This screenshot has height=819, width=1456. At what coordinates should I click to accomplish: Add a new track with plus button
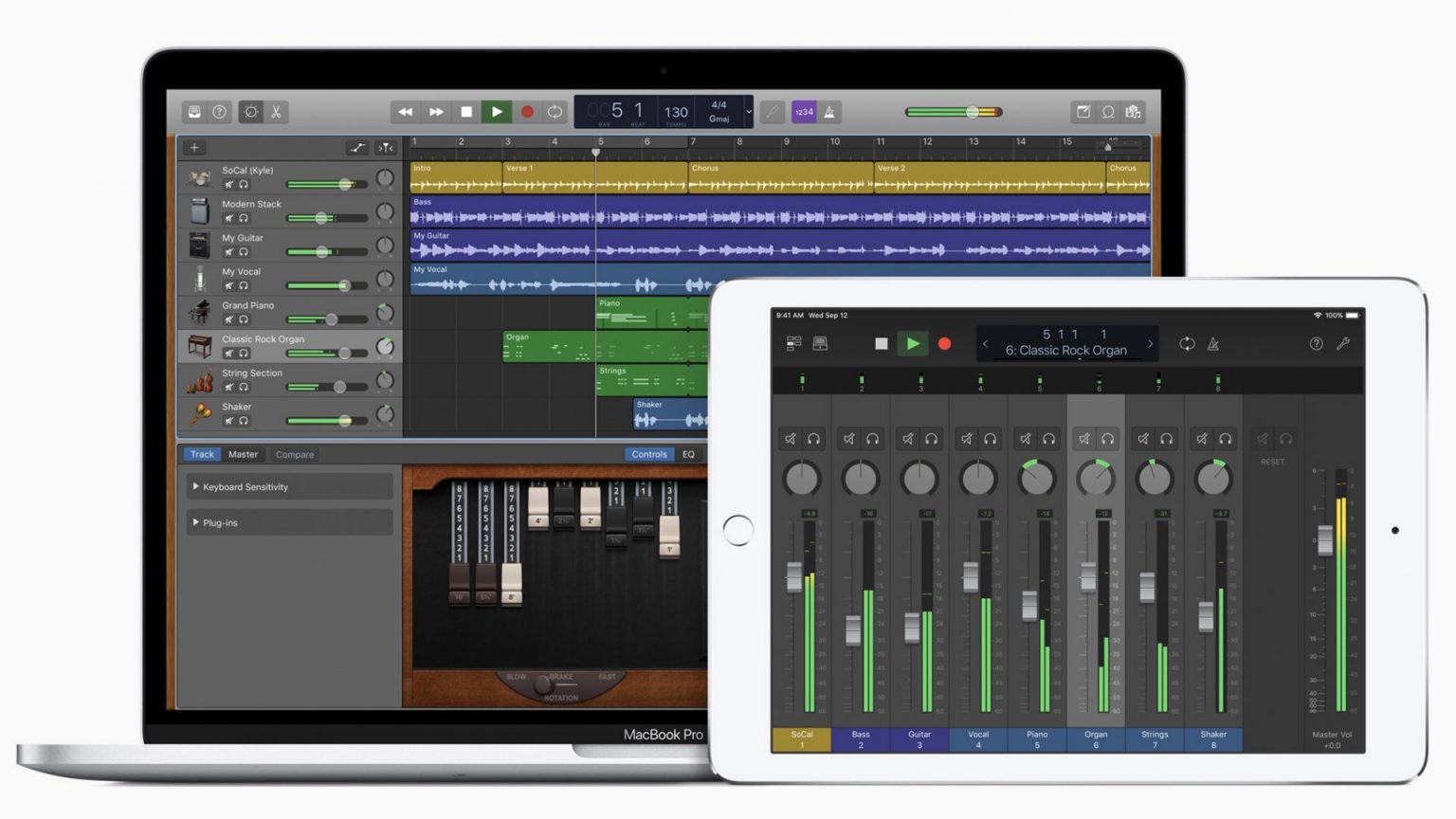coord(194,148)
